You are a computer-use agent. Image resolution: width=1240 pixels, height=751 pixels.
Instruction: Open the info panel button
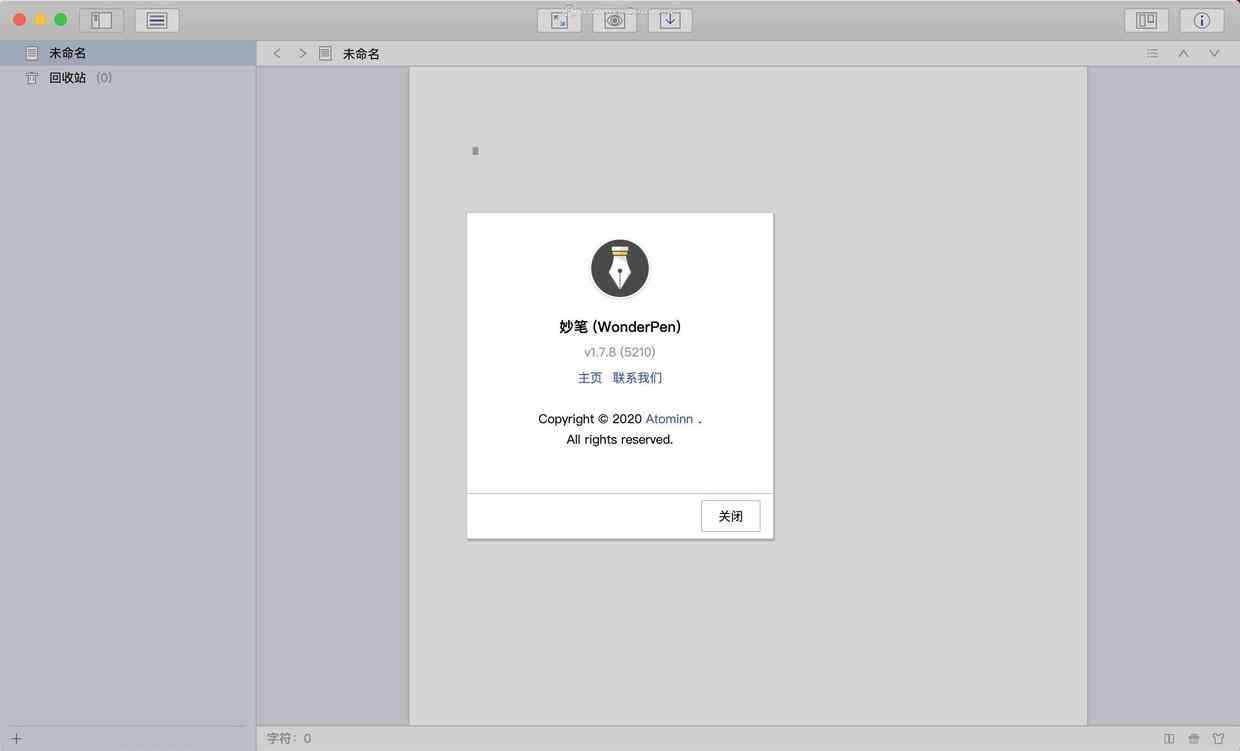tap(1202, 20)
